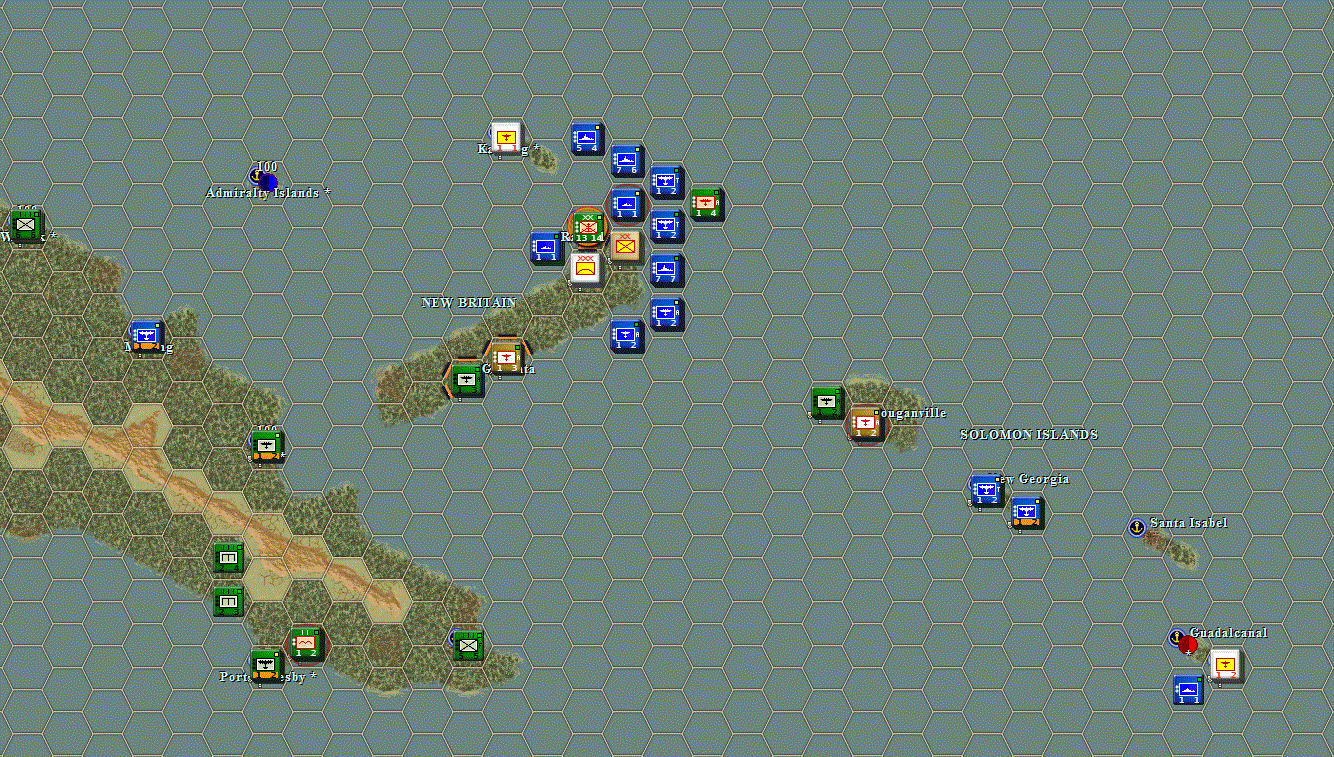Select the 5-4 blue carrier unit north of Rabaul
This screenshot has width=1334, height=757.
coord(587,138)
